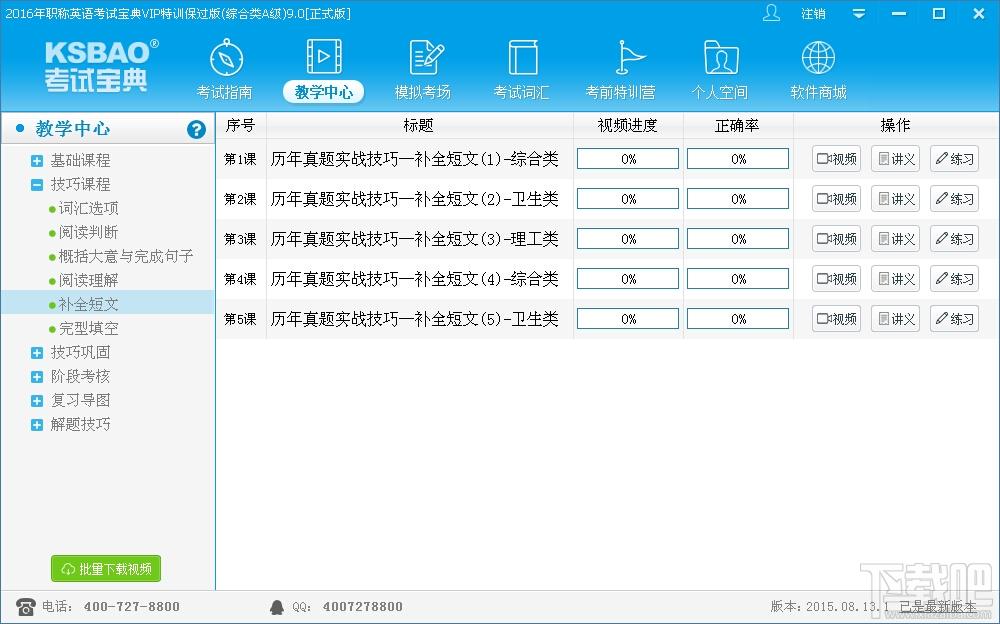Start 练习 for 第2课

tap(954, 199)
